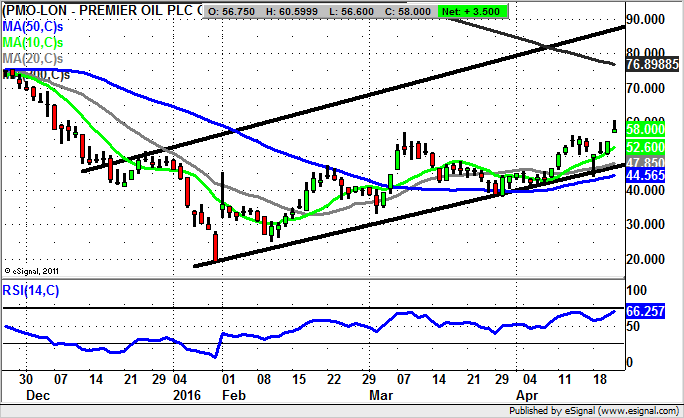Click the Dec month label on time axis
The height and width of the screenshot is (418, 684).
38,395
